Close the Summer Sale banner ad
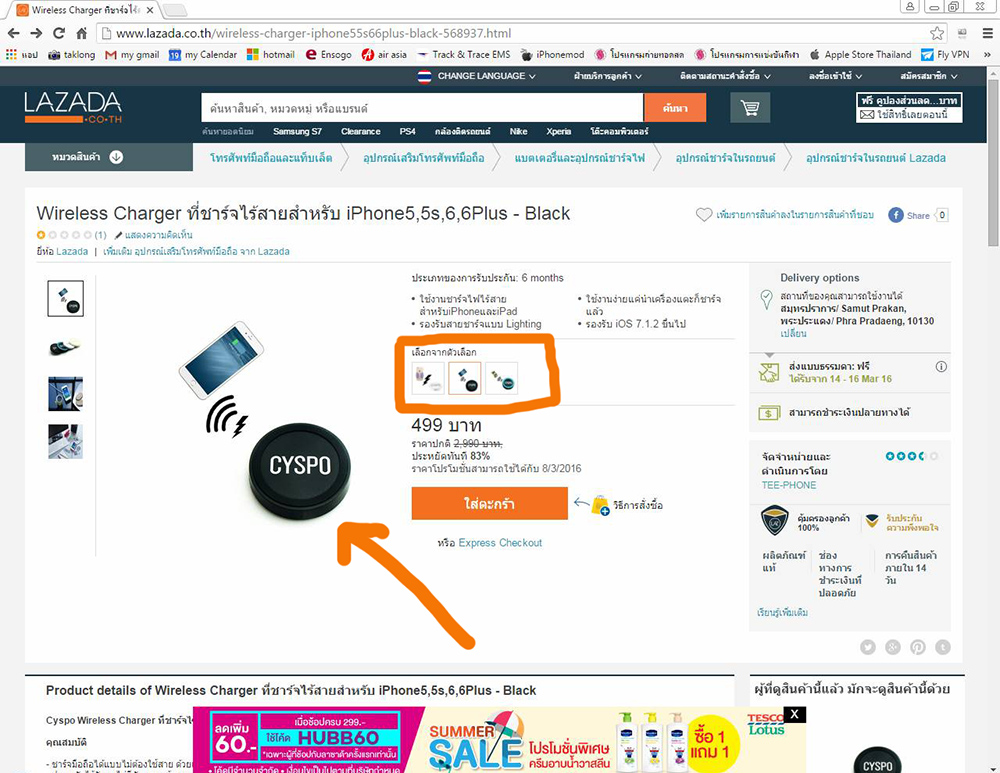 (x=795, y=714)
